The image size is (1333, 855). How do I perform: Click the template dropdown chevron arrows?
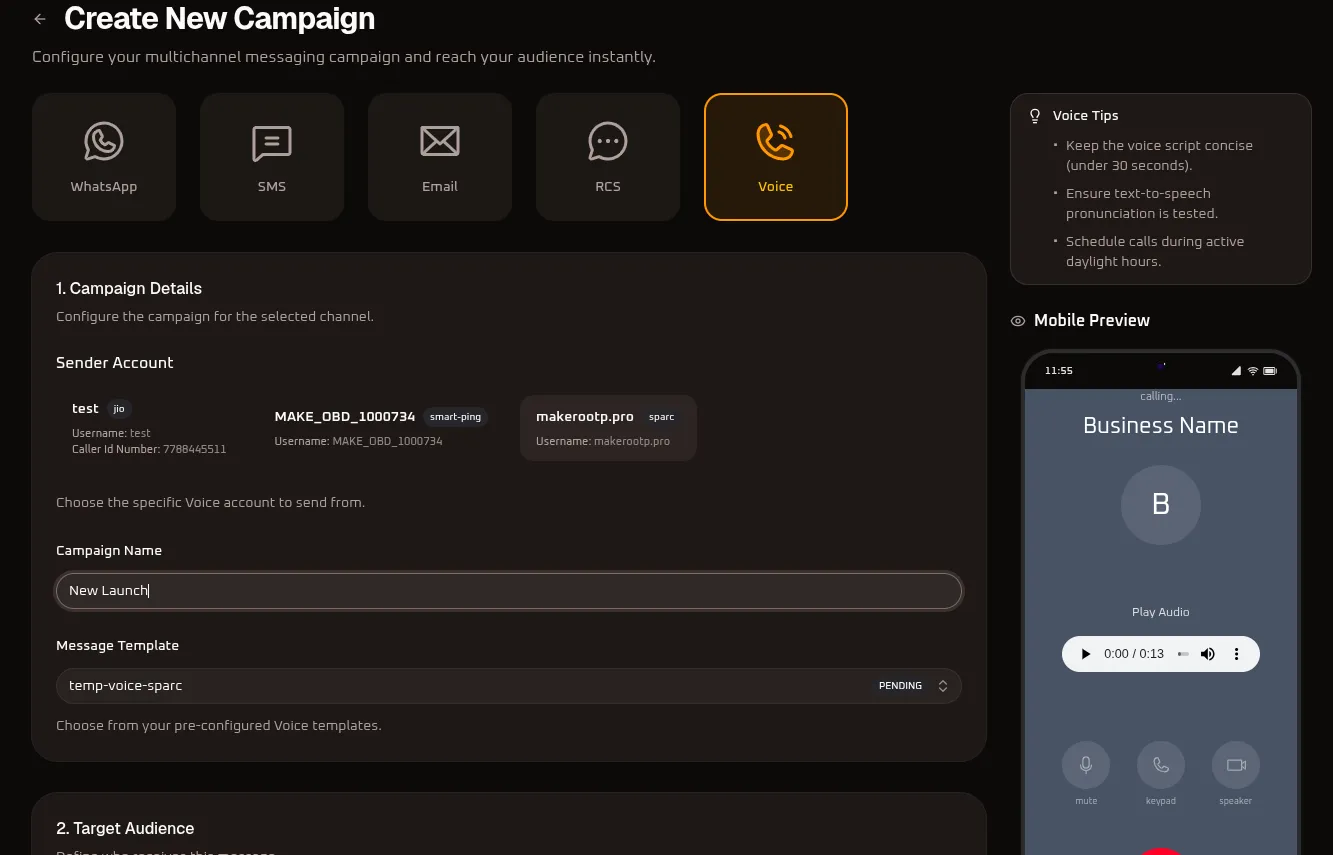942,686
